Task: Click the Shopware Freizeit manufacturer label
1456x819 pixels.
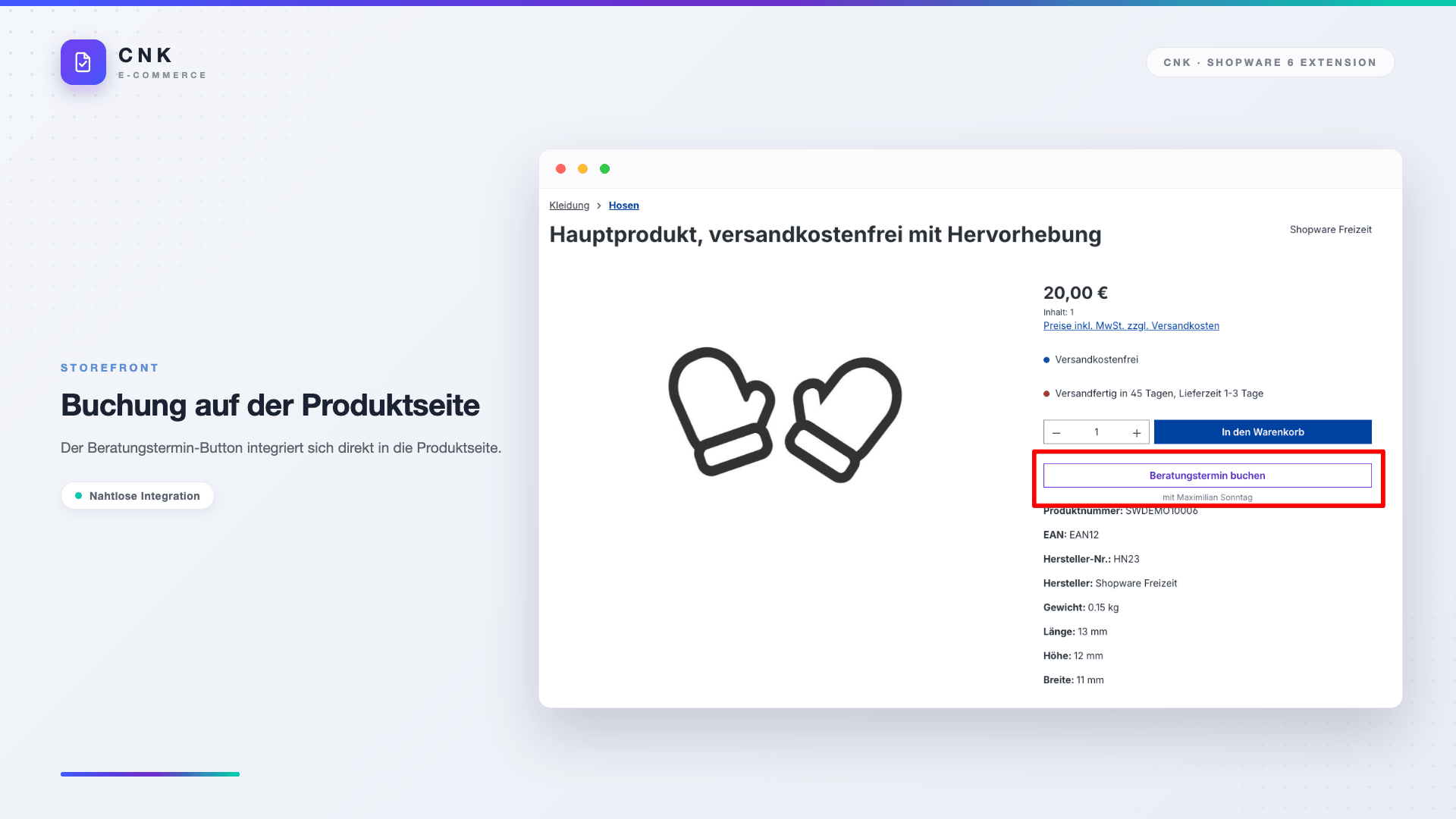Action: [x=1331, y=230]
